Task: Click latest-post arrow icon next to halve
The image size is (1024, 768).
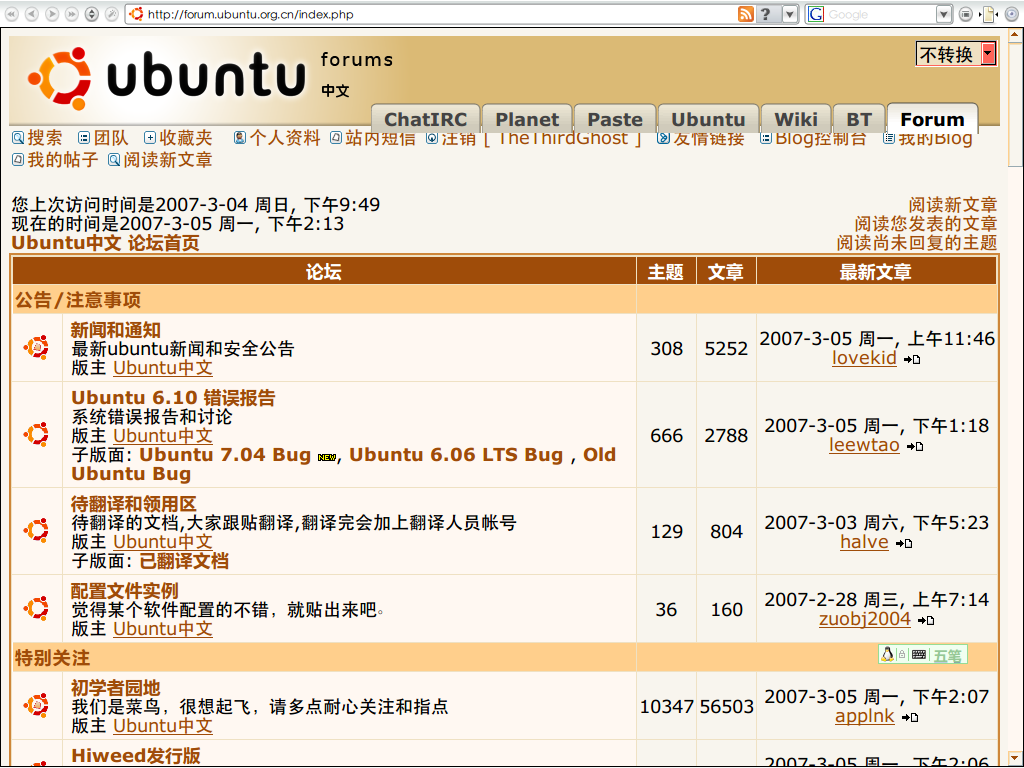Action: 904,543
